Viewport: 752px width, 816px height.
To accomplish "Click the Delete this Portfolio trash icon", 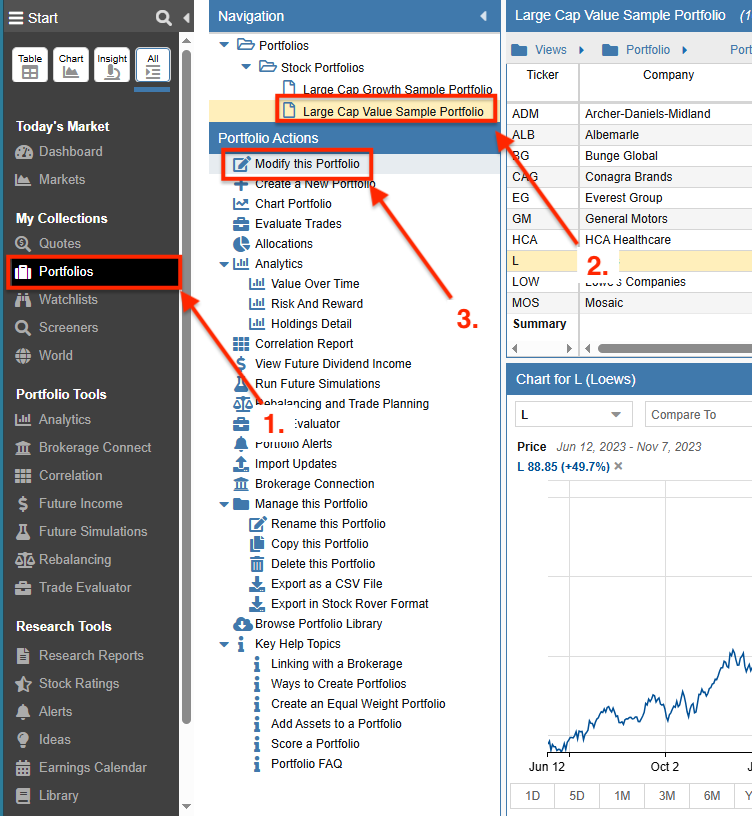I will (x=257, y=564).
